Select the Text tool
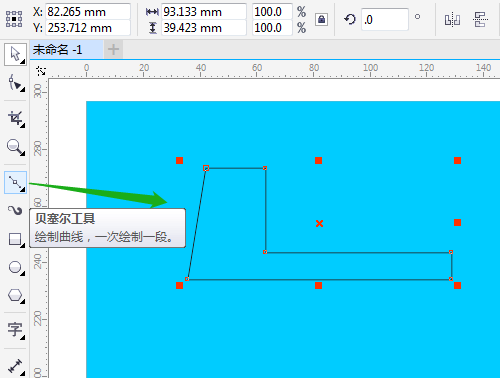The height and width of the screenshot is (378, 500). click(16, 330)
